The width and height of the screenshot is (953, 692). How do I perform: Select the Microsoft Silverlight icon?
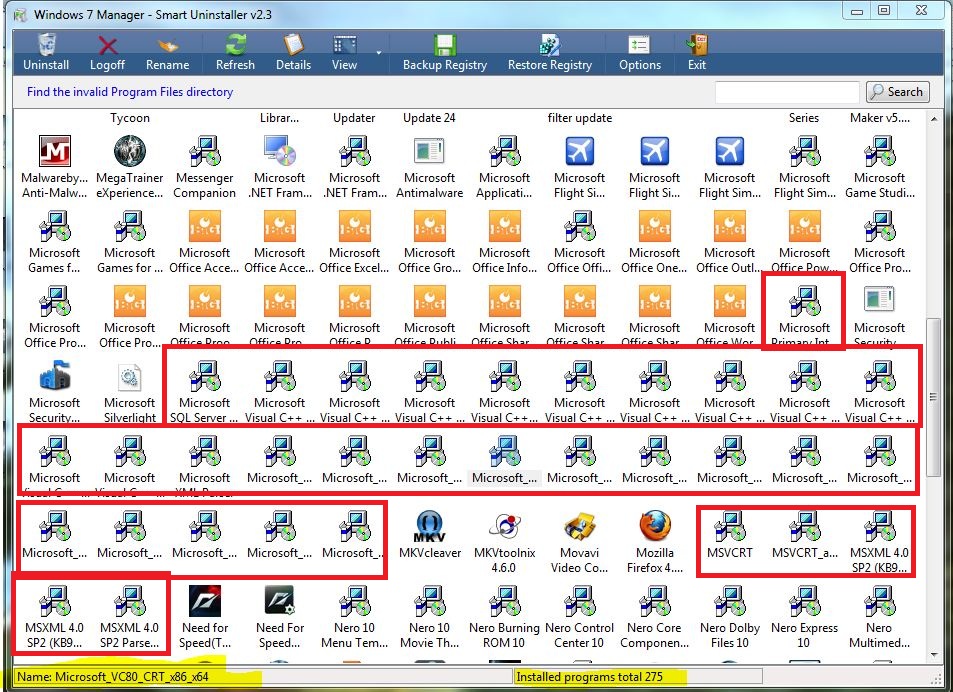click(129, 377)
